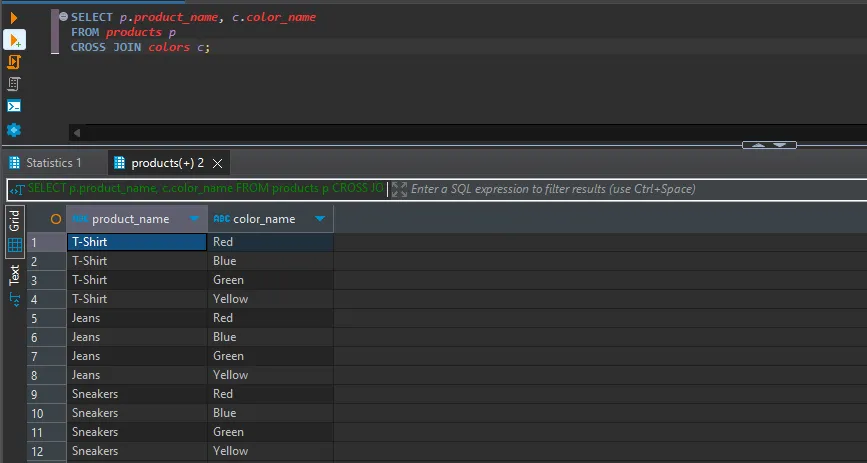The image size is (867, 463).
Task: Select row number 5 header
Action: tap(46, 319)
